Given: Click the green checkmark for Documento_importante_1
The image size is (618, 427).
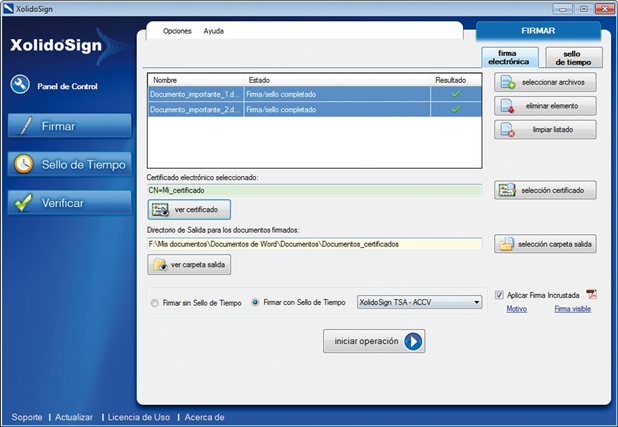Looking at the screenshot, I should point(456,94).
